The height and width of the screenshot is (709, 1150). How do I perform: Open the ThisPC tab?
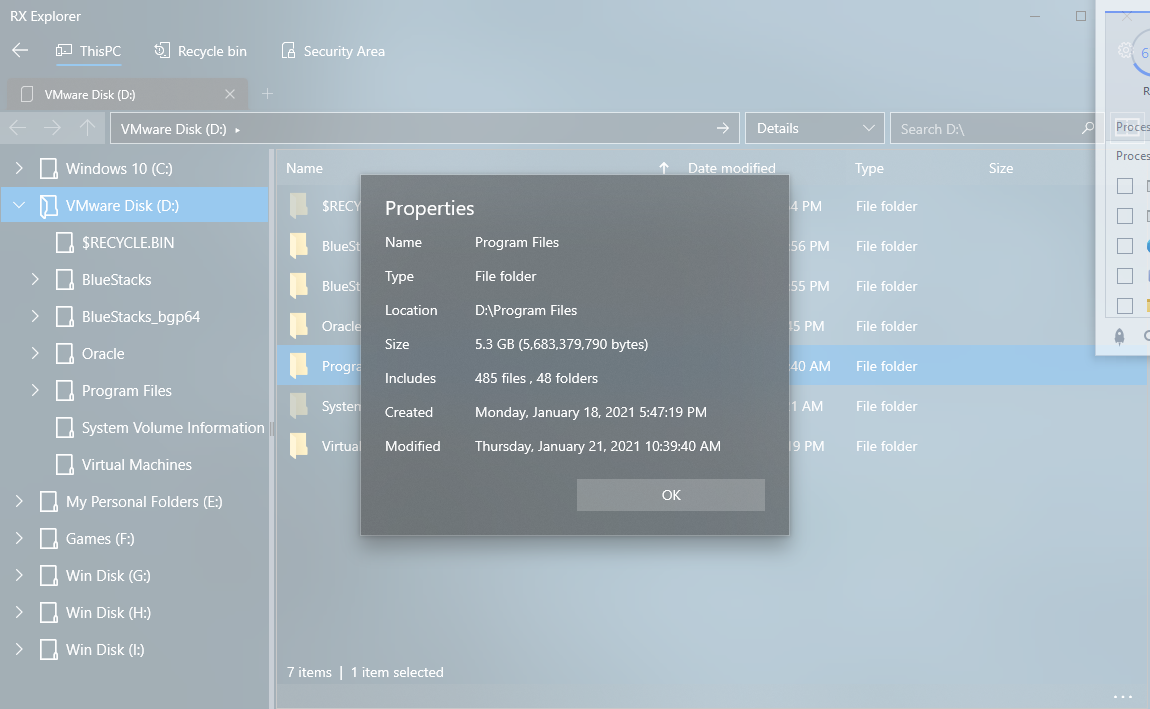click(x=89, y=51)
